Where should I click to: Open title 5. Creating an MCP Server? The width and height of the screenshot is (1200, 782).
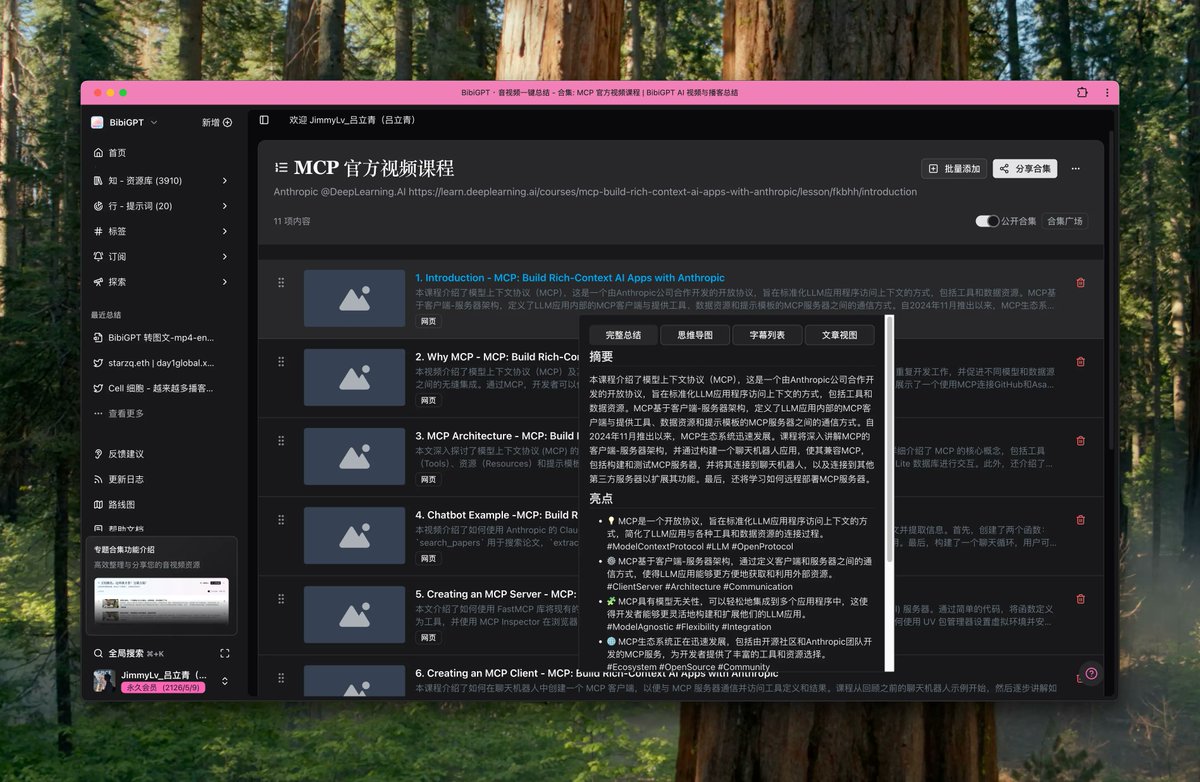(495, 594)
